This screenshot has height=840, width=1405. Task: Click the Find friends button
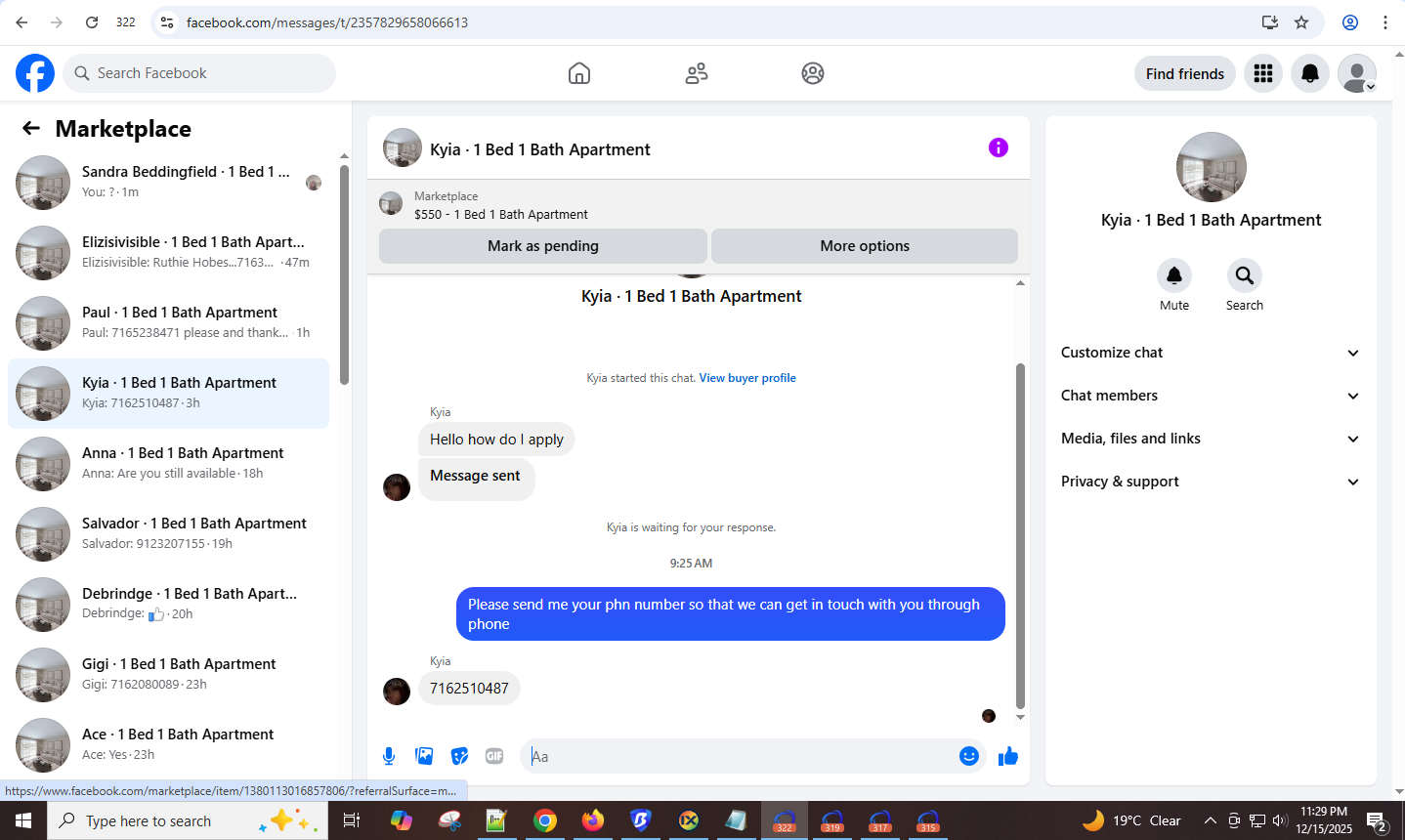pyautogui.click(x=1185, y=73)
